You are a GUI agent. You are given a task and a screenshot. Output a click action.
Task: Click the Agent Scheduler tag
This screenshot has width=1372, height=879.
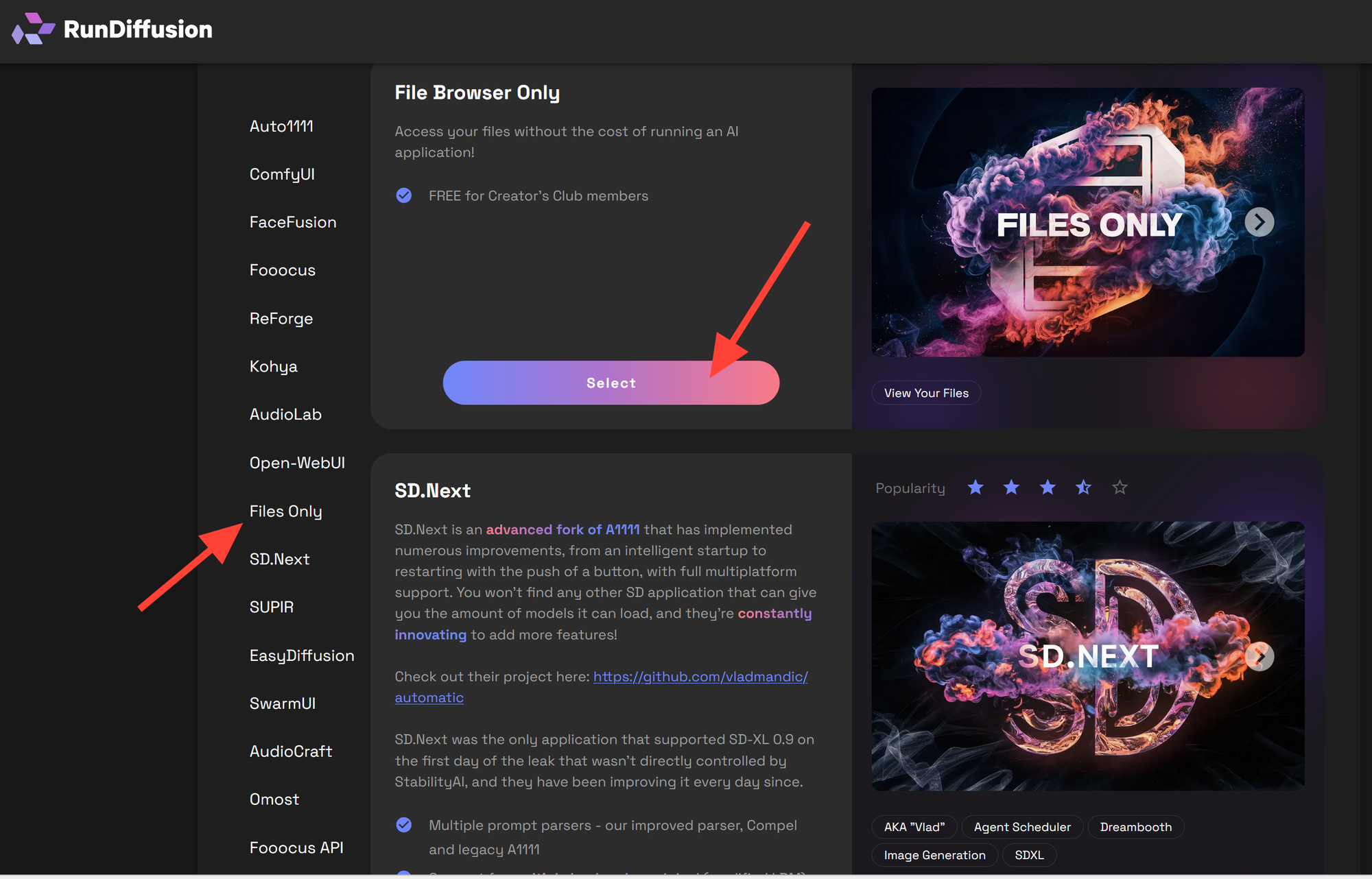(x=1021, y=827)
